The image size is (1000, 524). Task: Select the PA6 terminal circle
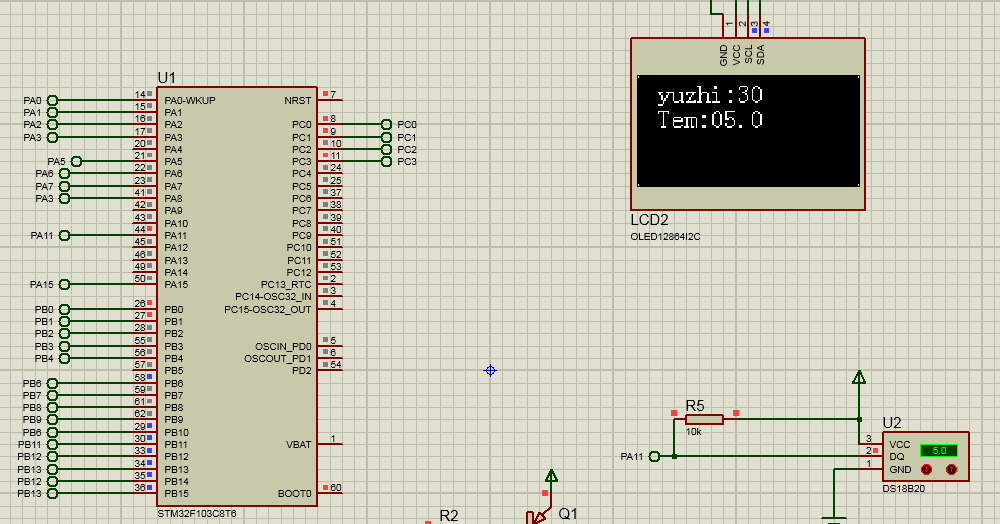pyautogui.click(x=64, y=174)
